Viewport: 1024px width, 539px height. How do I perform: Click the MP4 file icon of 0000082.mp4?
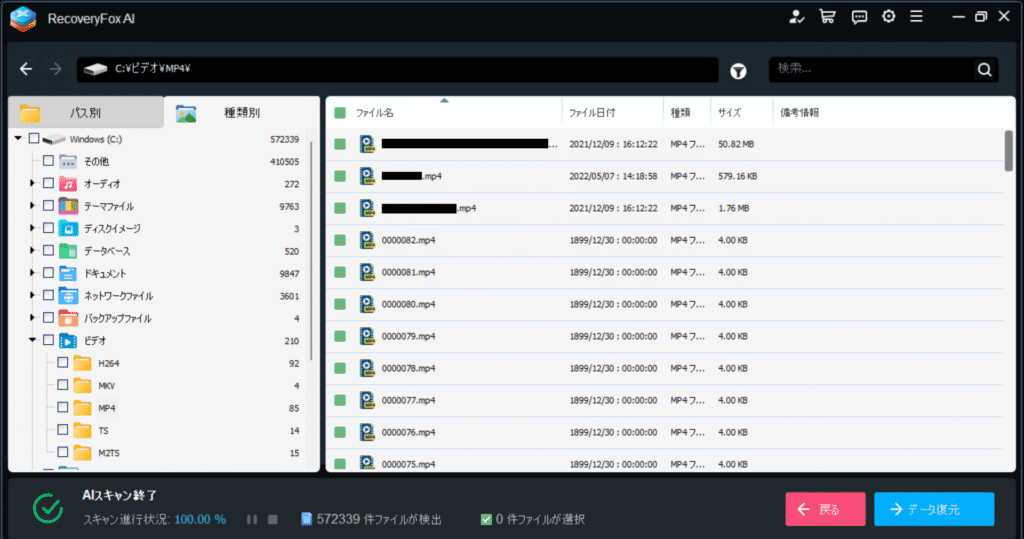pos(368,240)
